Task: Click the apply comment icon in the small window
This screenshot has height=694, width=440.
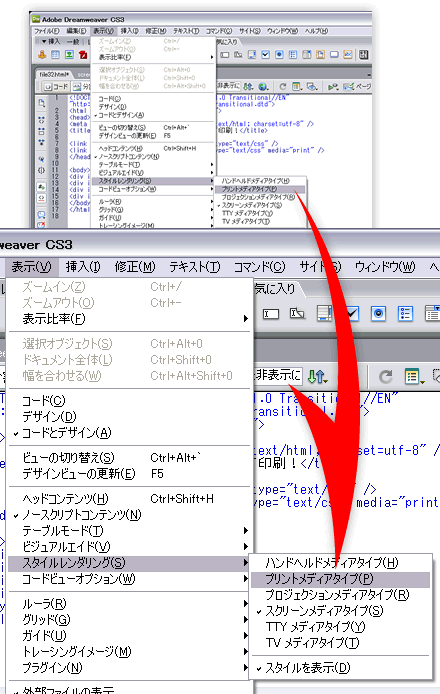Action: coord(42,215)
